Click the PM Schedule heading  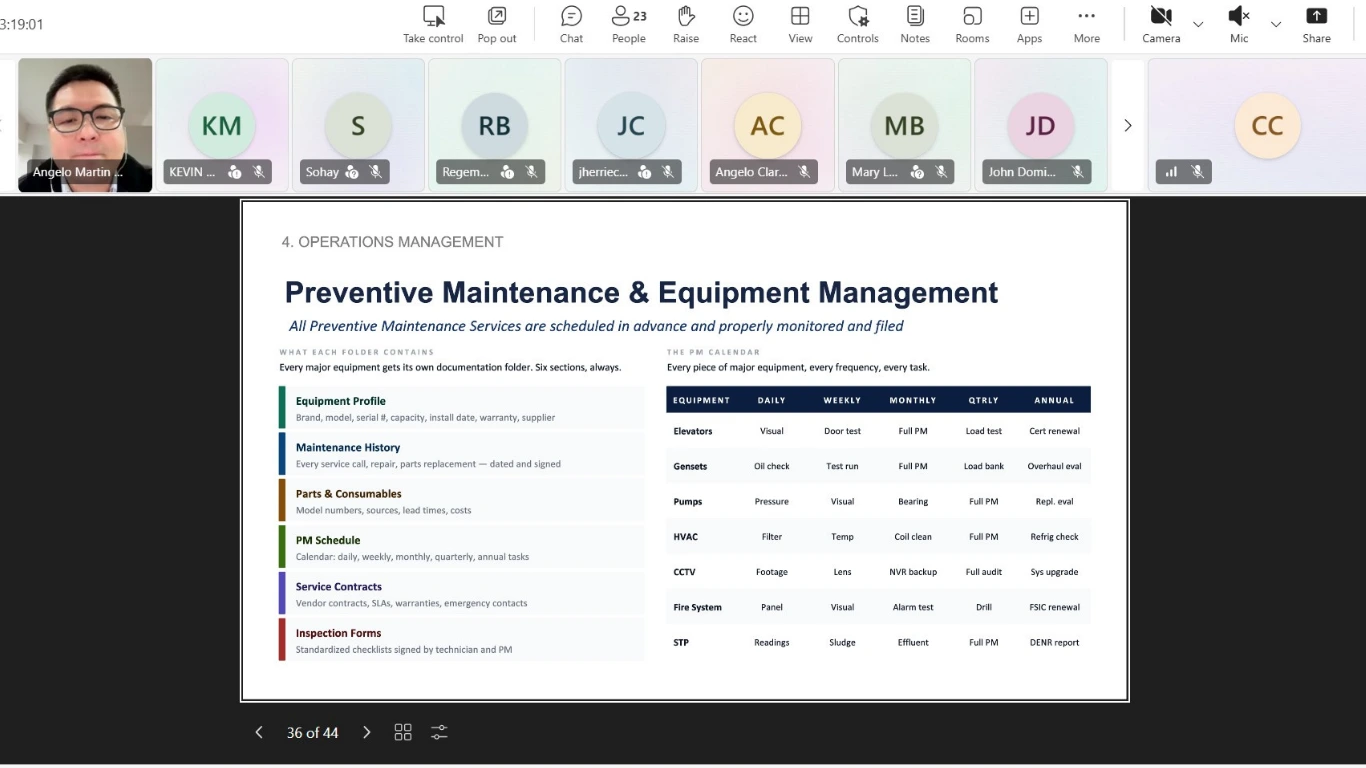click(327, 540)
